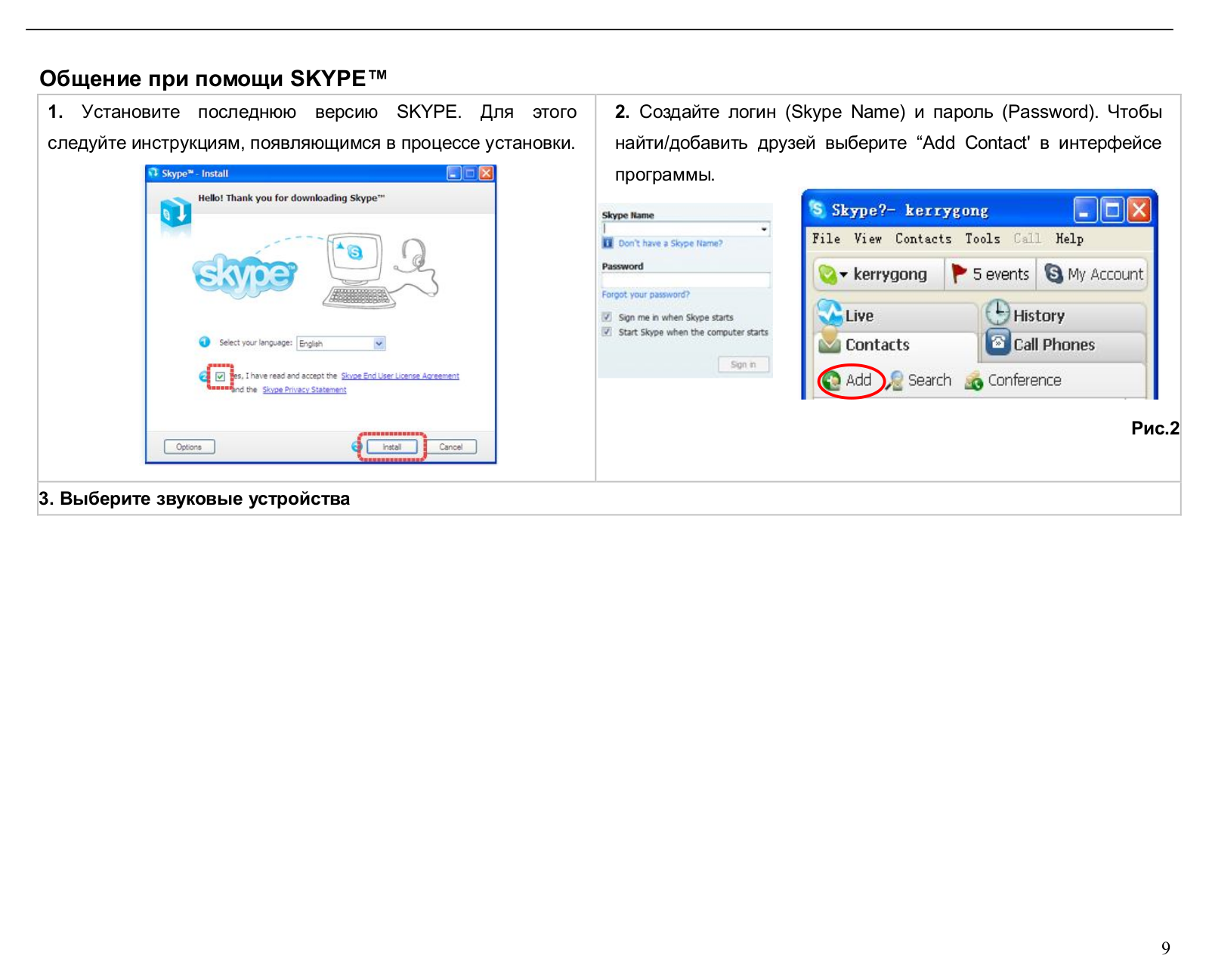Toggle "Start Skype when the computer starts"
Viewport: 1209px width, 980px height.
(607, 332)
